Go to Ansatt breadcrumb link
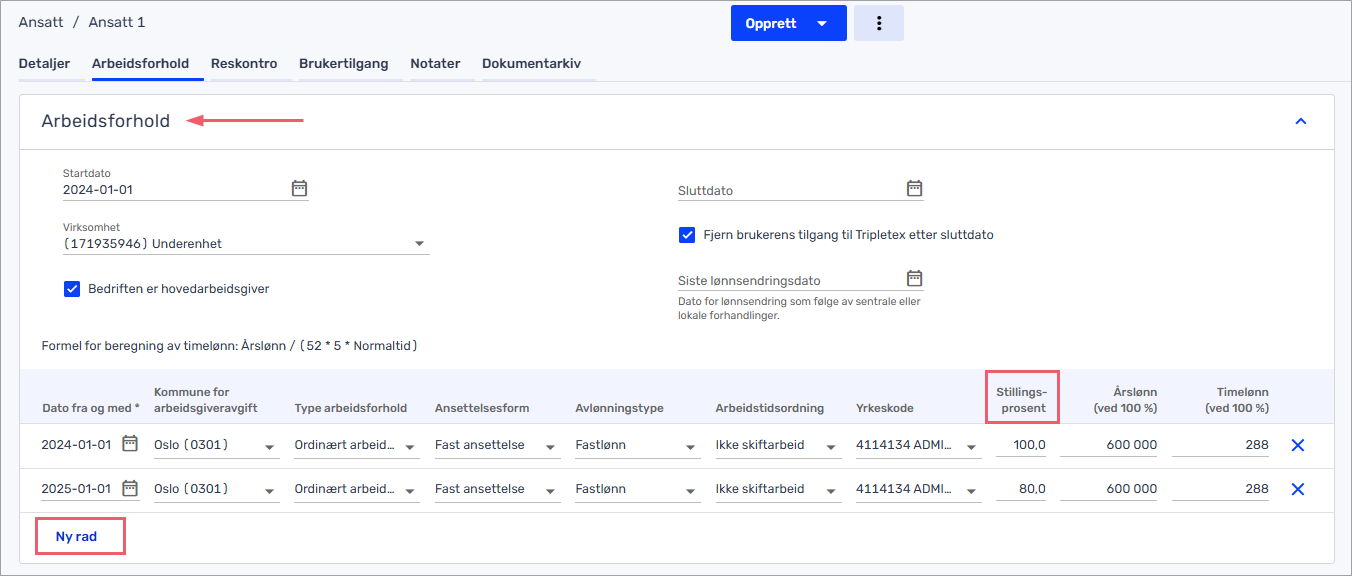 click(x=40, y=22)
